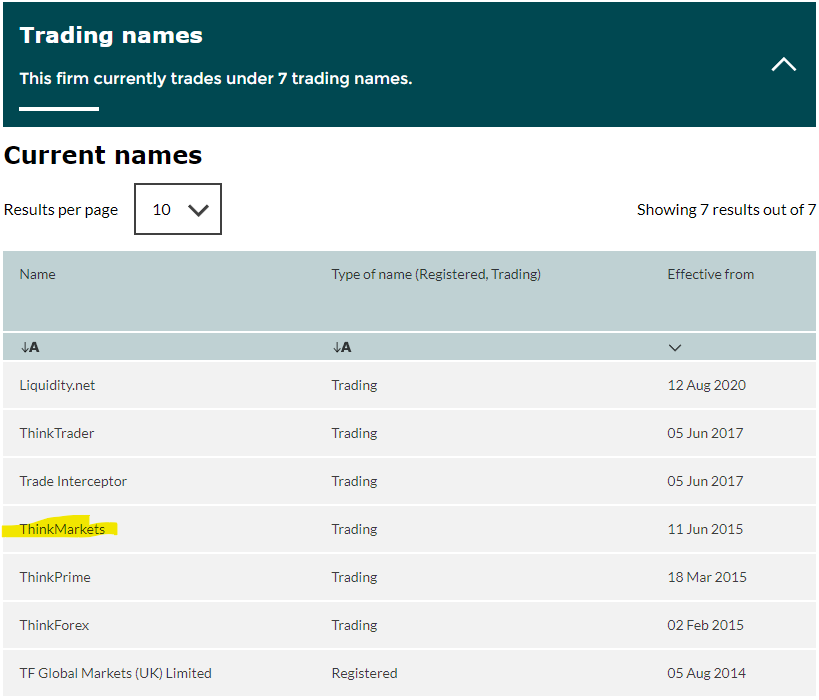The width and height of the screenshot is (819, 700).
Task: Click the firm trades under 7 names text
Action: 216,79
